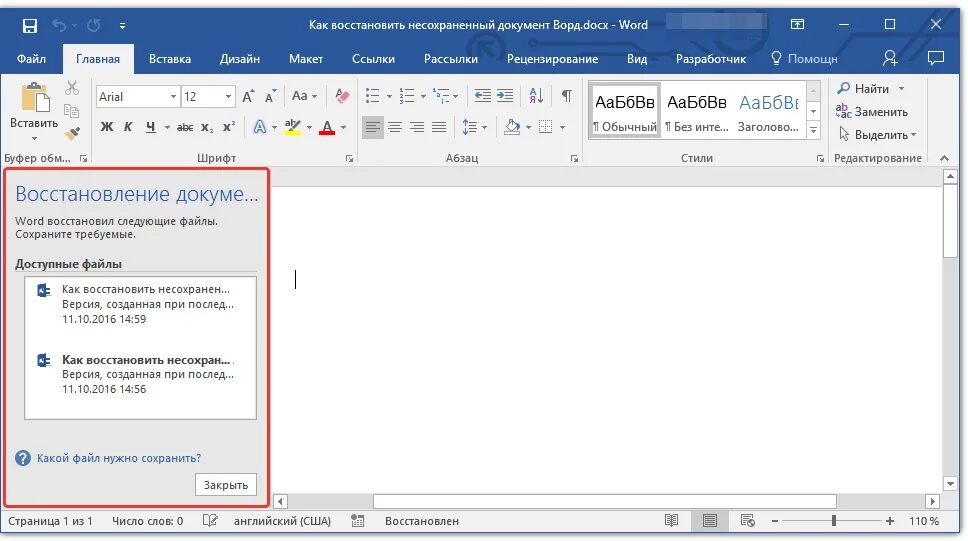Toggle print layout view in status bar

710,521
